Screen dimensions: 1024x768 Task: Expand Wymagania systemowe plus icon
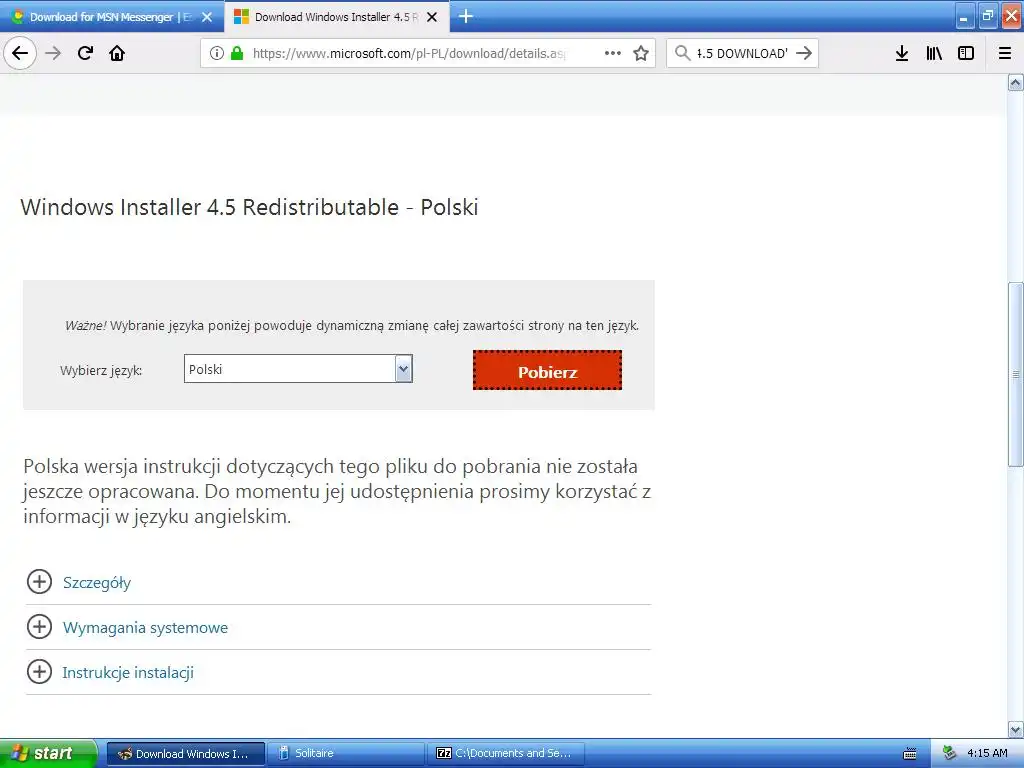(39, 627)
